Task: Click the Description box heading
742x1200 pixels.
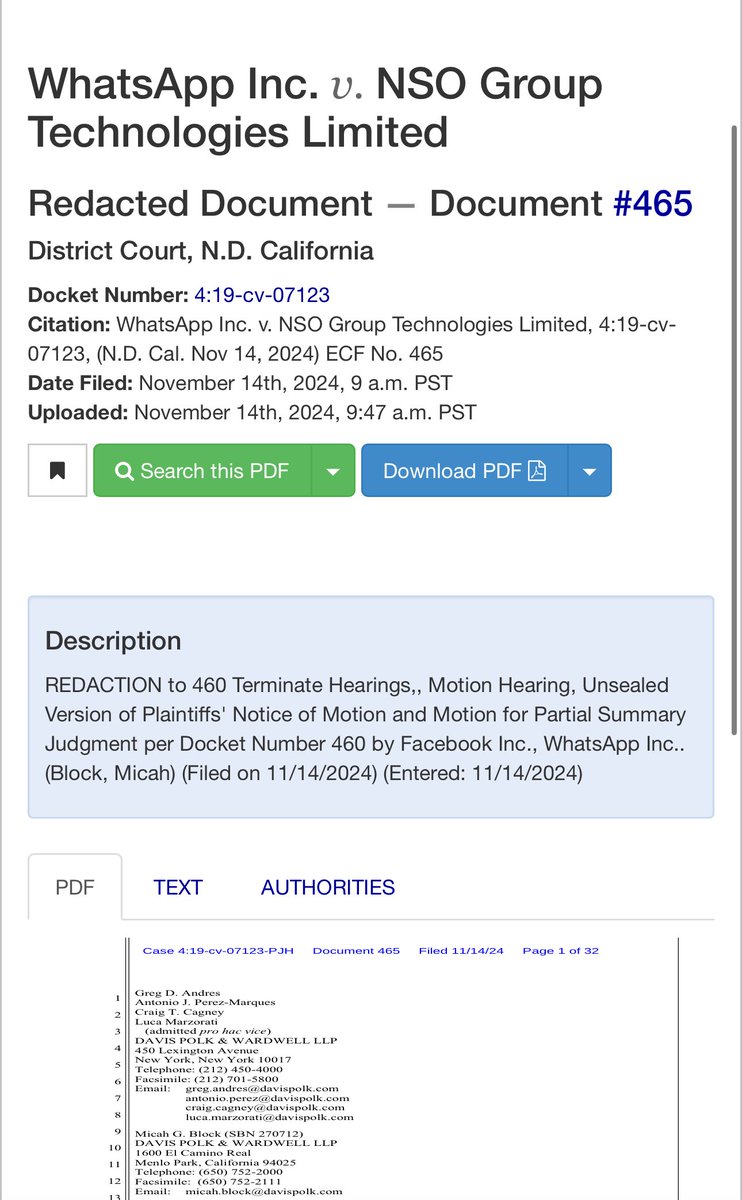Action: coord(113,641)
